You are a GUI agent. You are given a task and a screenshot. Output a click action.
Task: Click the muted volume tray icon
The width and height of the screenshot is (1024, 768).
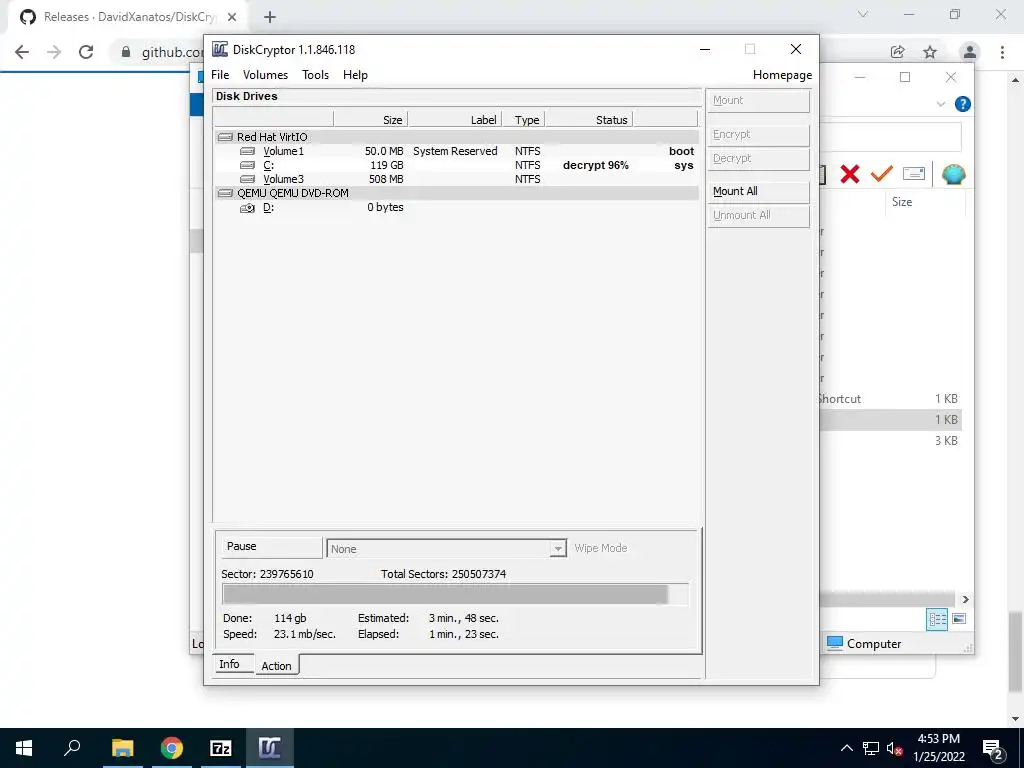coord(894,748)
